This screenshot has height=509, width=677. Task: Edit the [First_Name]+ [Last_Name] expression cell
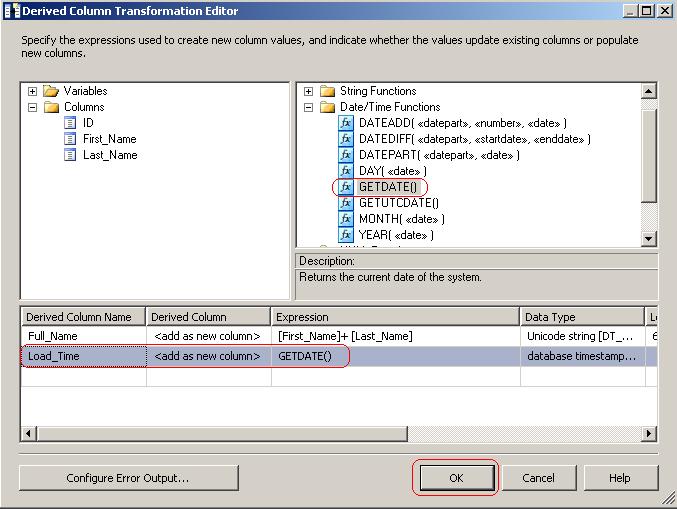click(395, 336)
